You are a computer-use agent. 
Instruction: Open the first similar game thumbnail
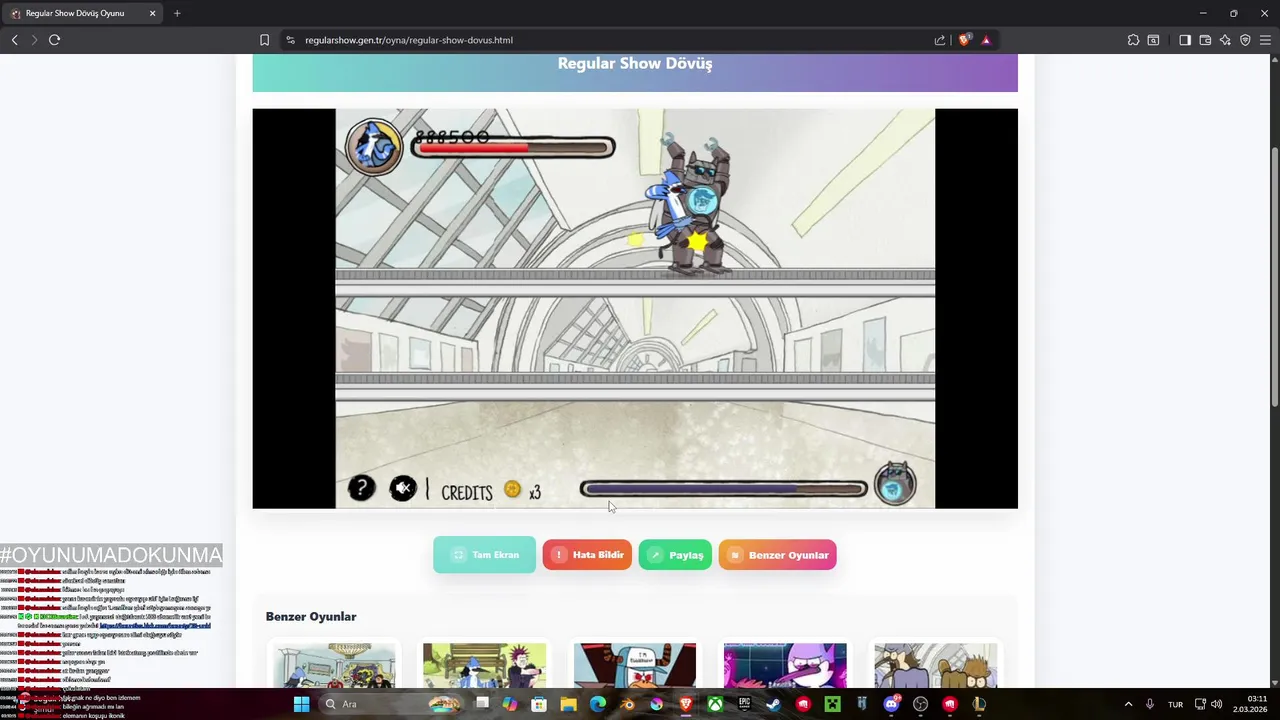pyautogui.click(x=334, y=665)
